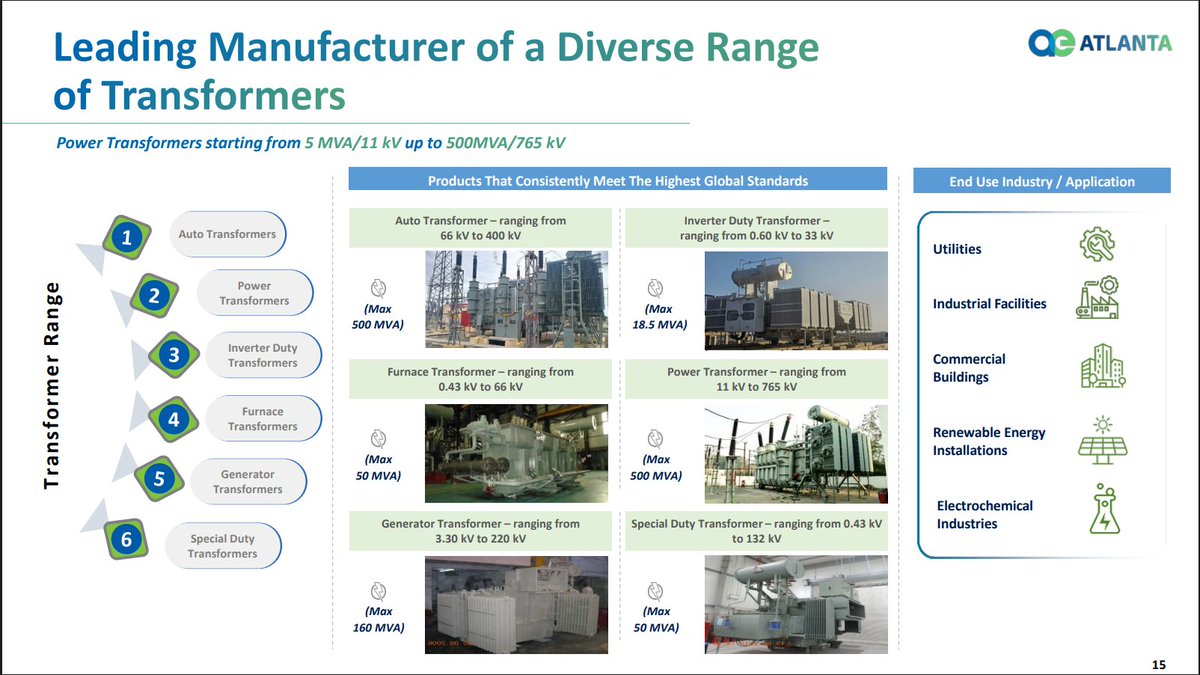Click the '(Max 160 MVA)' text
Viewport: 1200px width, 675px height.
pos(378,619)
